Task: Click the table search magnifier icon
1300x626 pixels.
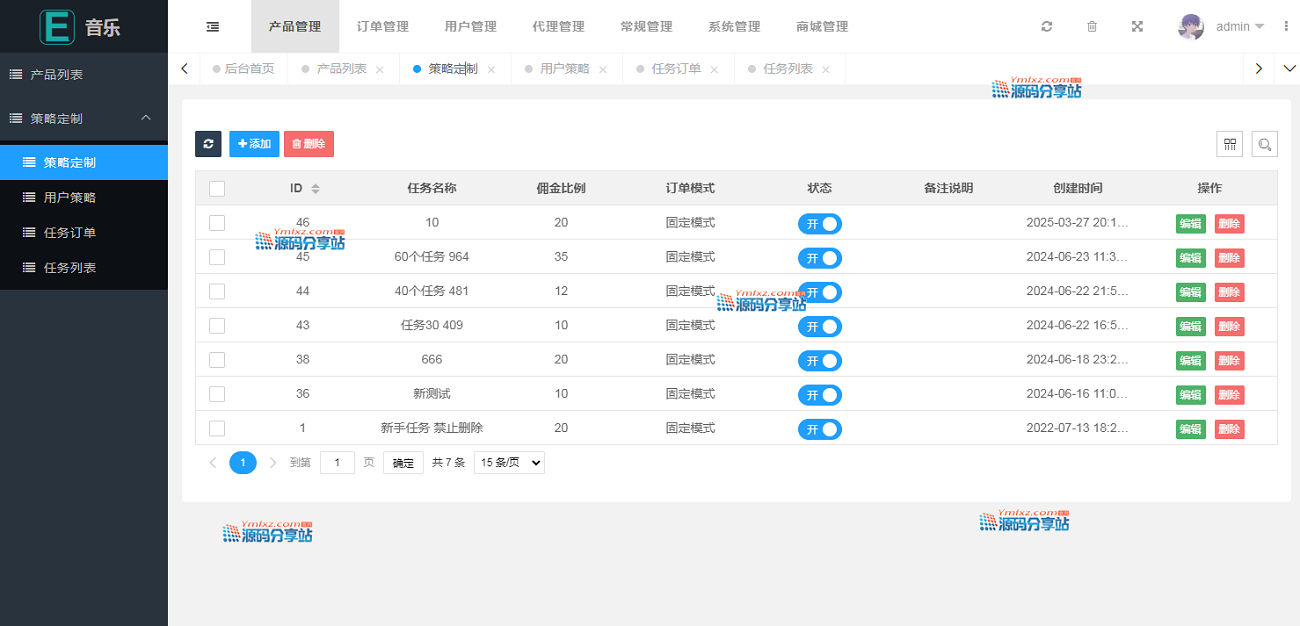Action: point(1265,145)
